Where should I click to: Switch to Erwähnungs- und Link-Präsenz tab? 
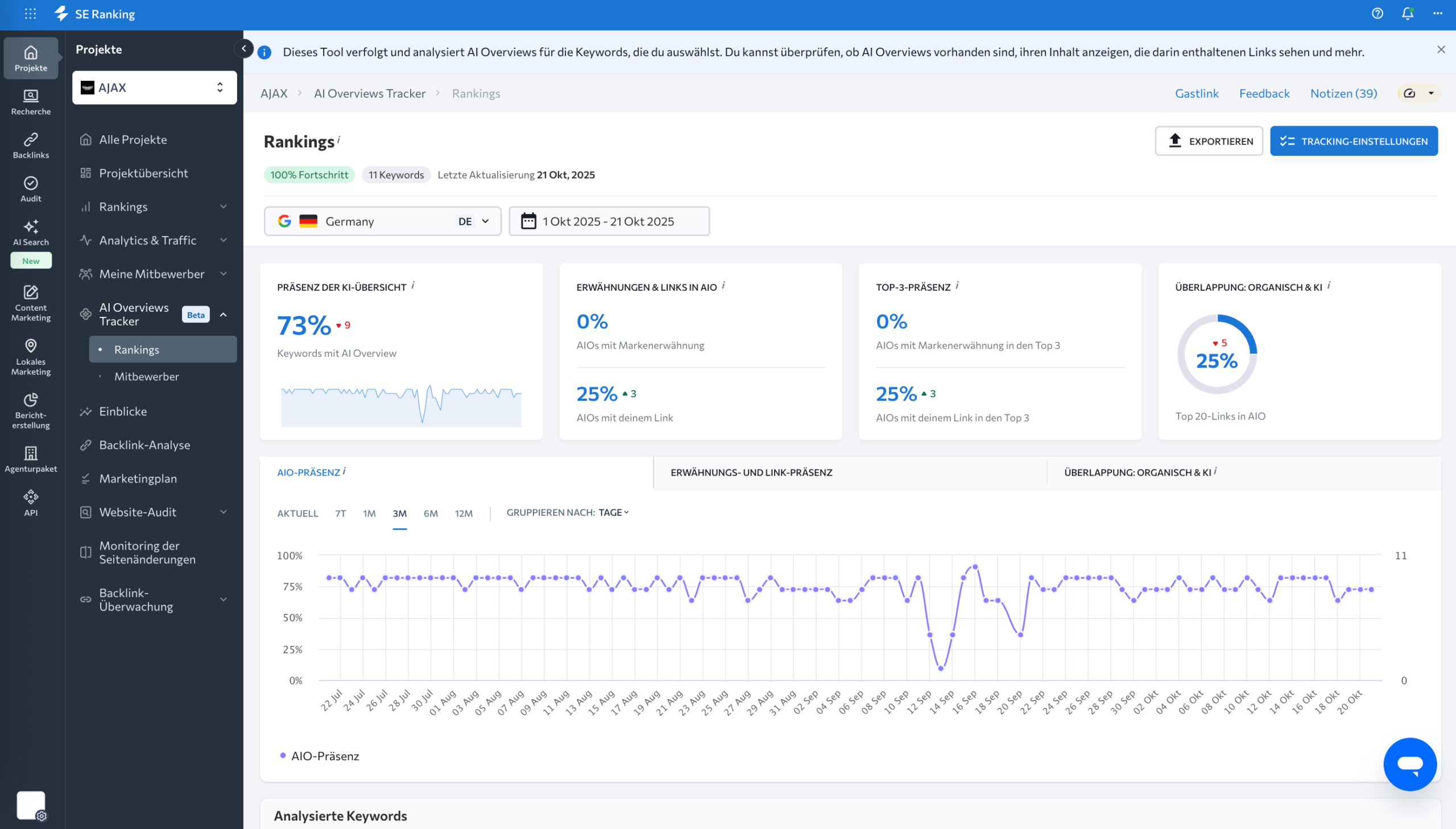pos(751,472)
